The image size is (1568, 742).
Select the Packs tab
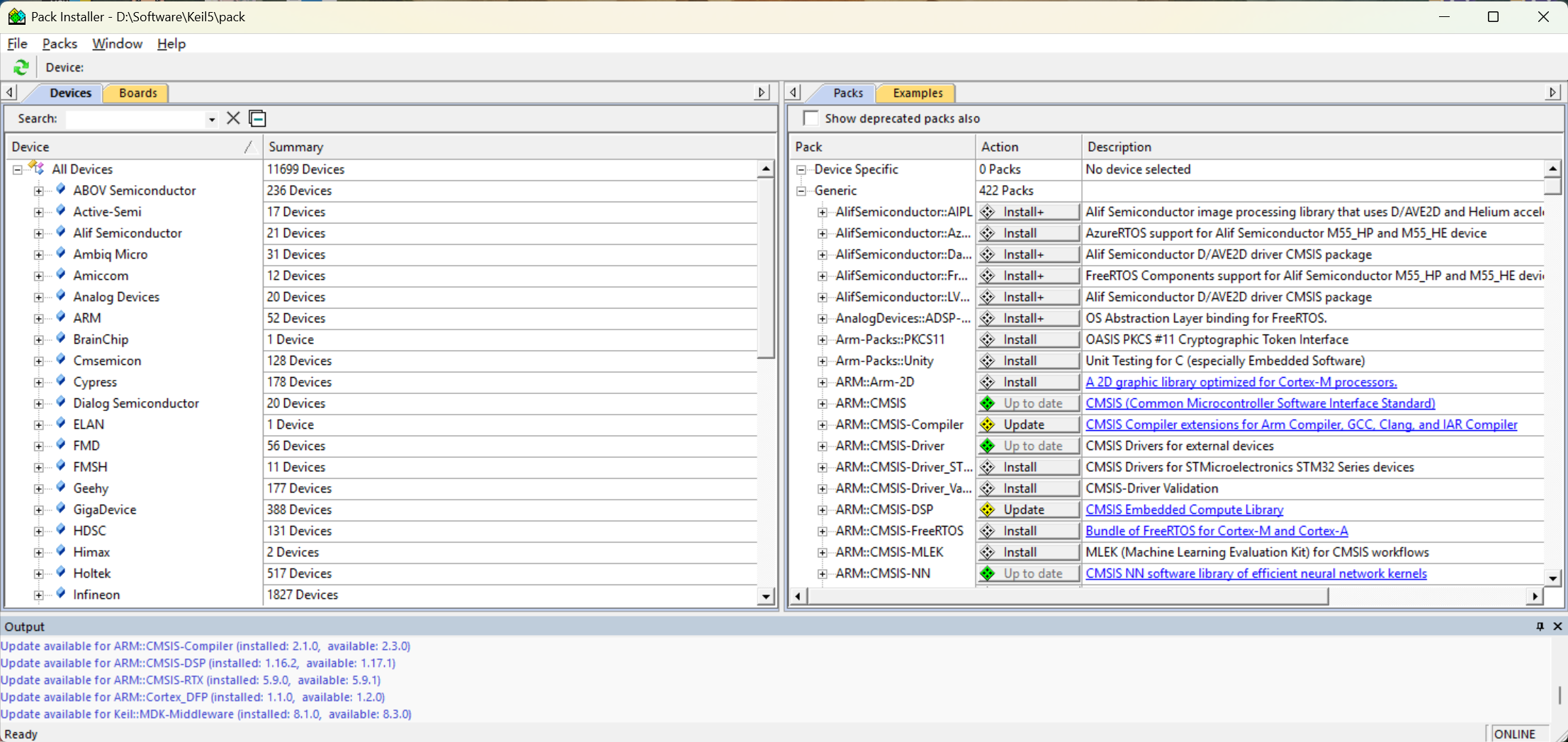pos(847,93)
